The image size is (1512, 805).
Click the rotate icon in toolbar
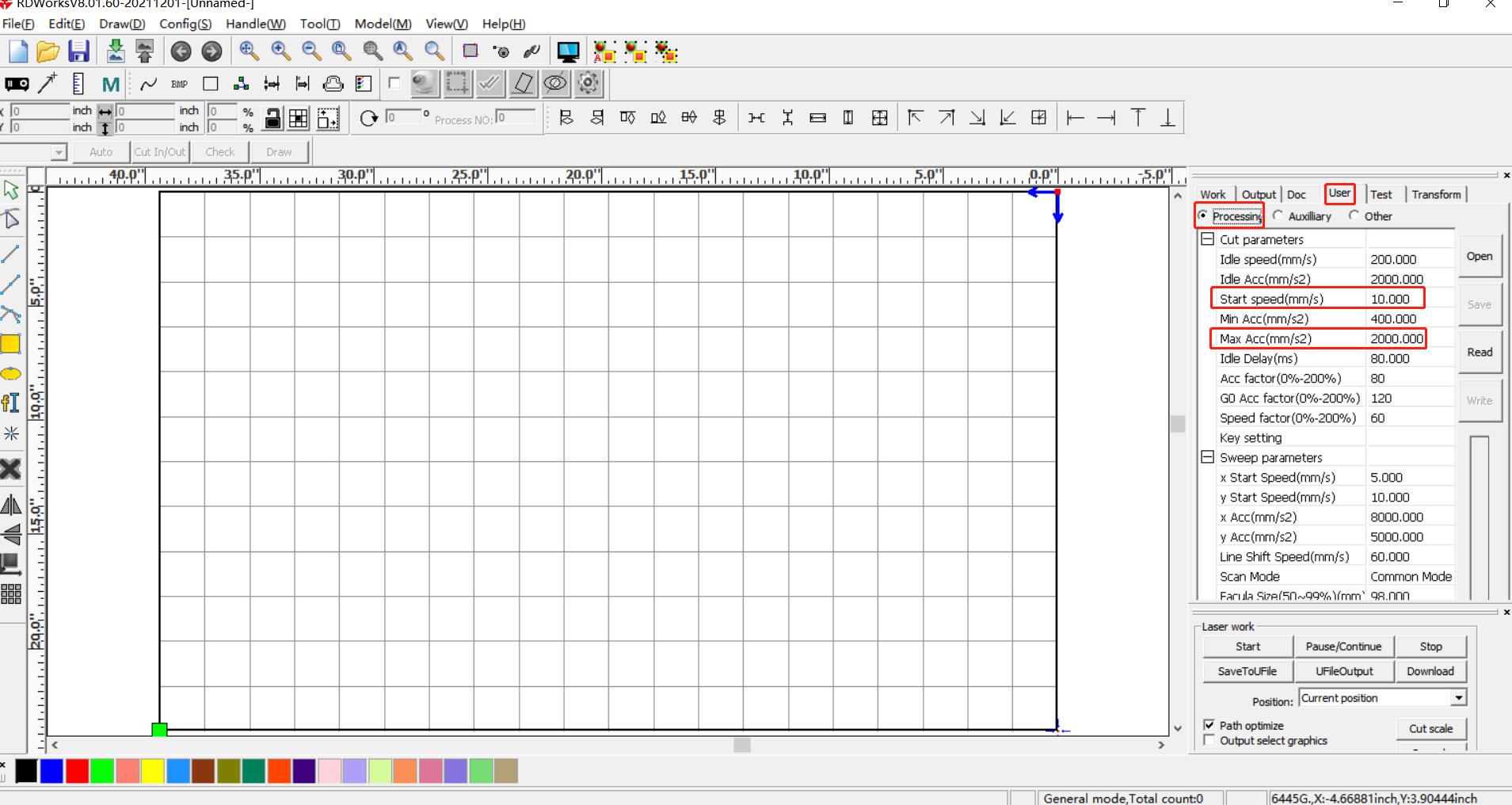click(x=368, y=118)
